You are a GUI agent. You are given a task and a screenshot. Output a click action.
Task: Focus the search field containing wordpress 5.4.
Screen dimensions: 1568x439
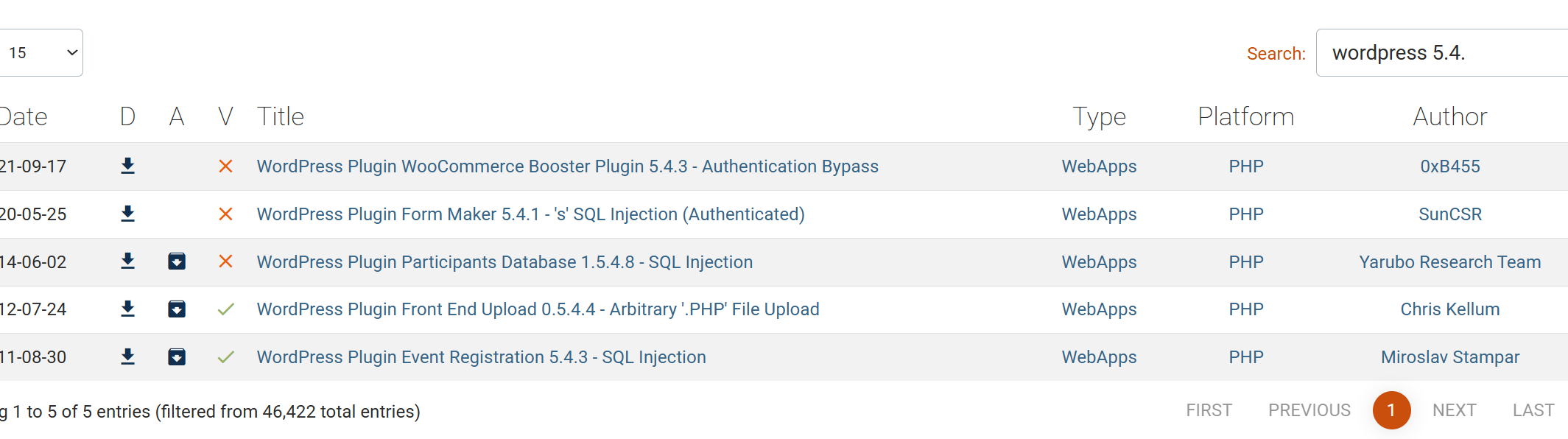pos(1442,52)
